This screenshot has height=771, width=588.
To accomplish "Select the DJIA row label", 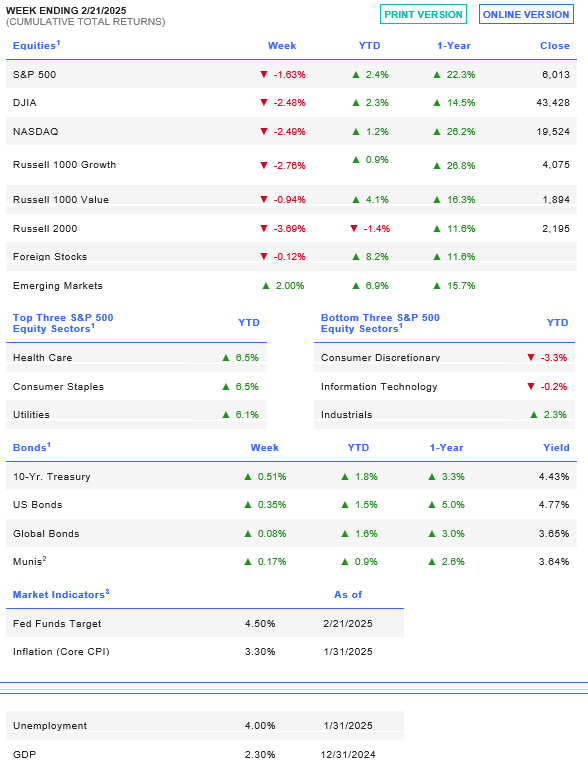I will click(25, 102).
